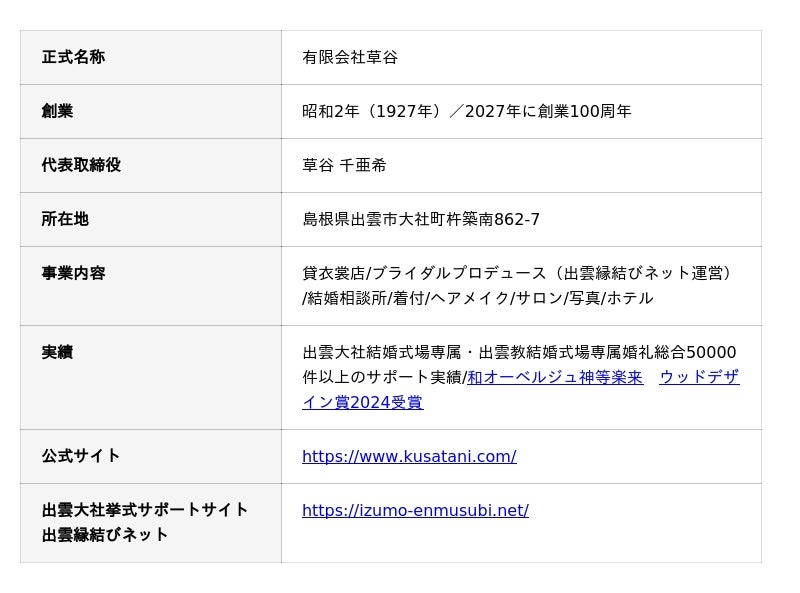
Task: Visit the www.kusatani.com official site link
Action: pos(409,456)
